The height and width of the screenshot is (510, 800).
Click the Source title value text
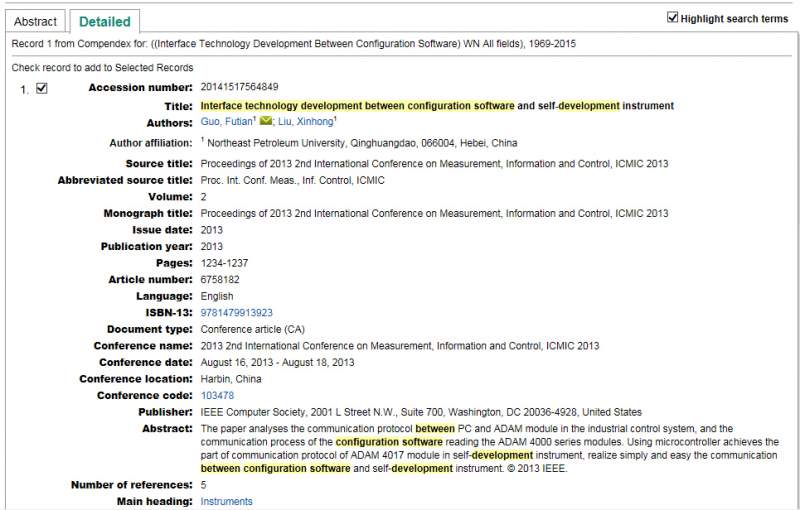[x=434, y=164]
